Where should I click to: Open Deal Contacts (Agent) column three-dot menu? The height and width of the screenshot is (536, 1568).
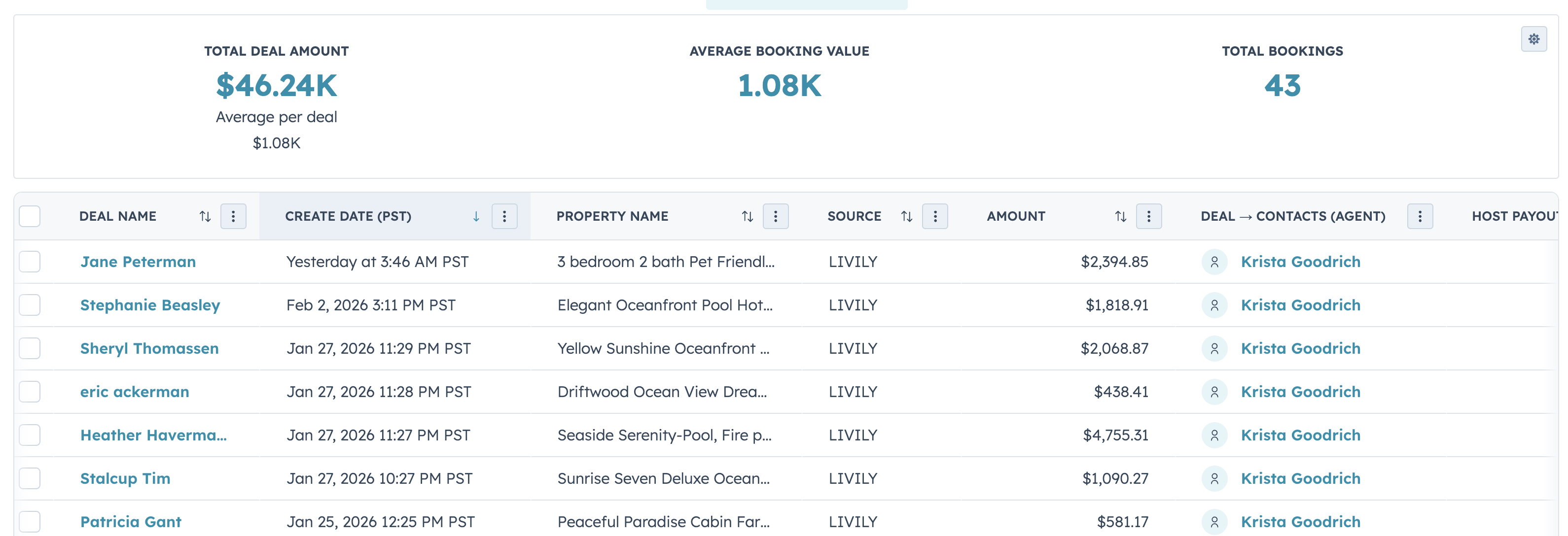[1420, 217]
